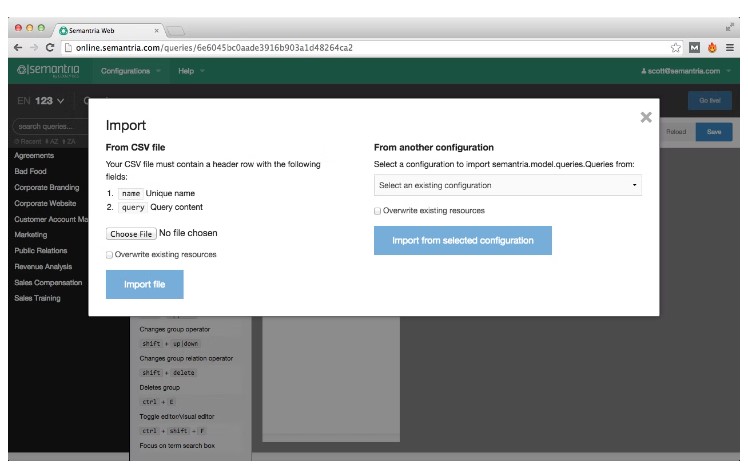This screenshot has height=472, width=748.
Task: Close the Import dialog with the X
Action: 646,117
